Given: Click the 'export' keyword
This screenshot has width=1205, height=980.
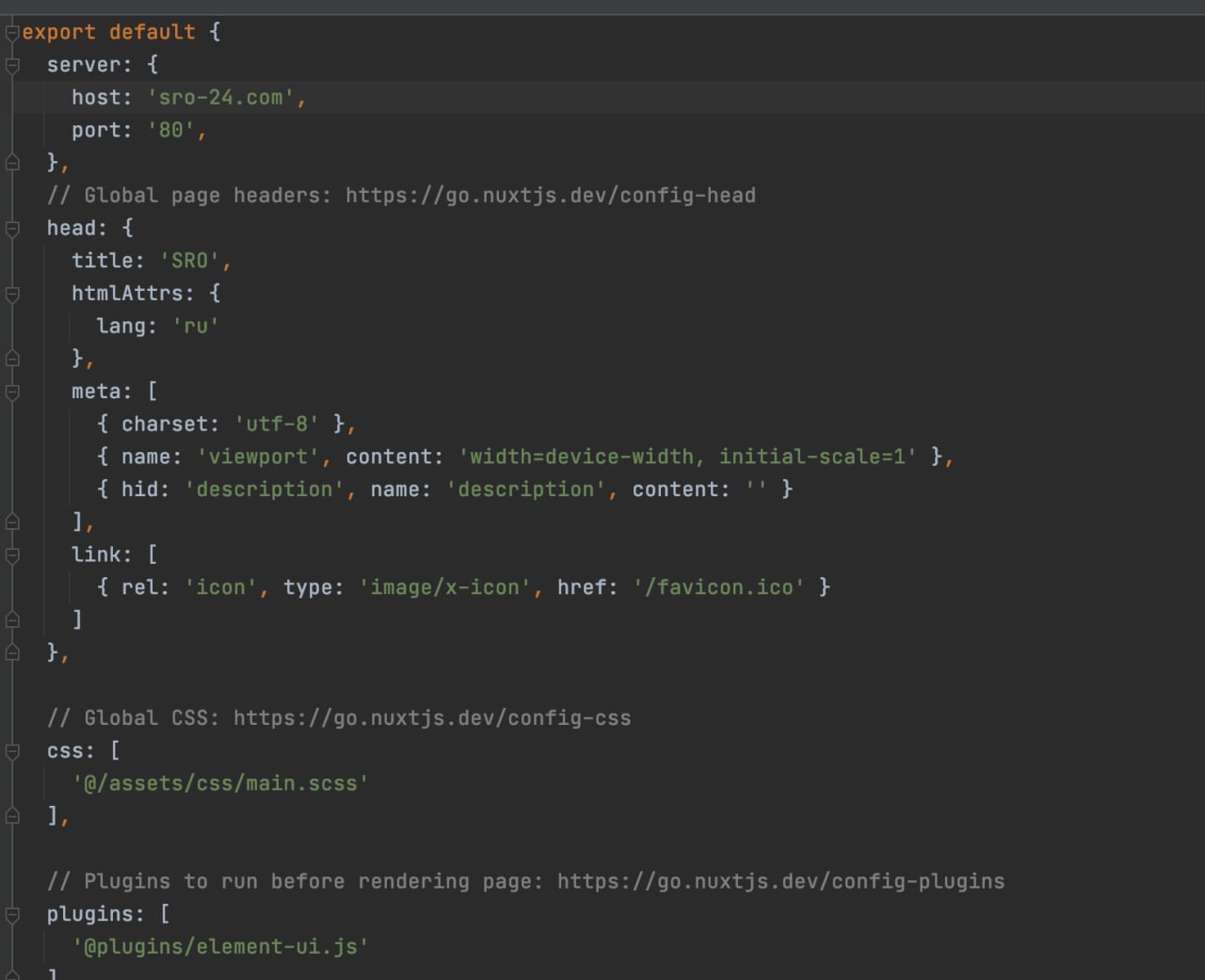Looking at the screenshot, I should (x=58, y=33).
